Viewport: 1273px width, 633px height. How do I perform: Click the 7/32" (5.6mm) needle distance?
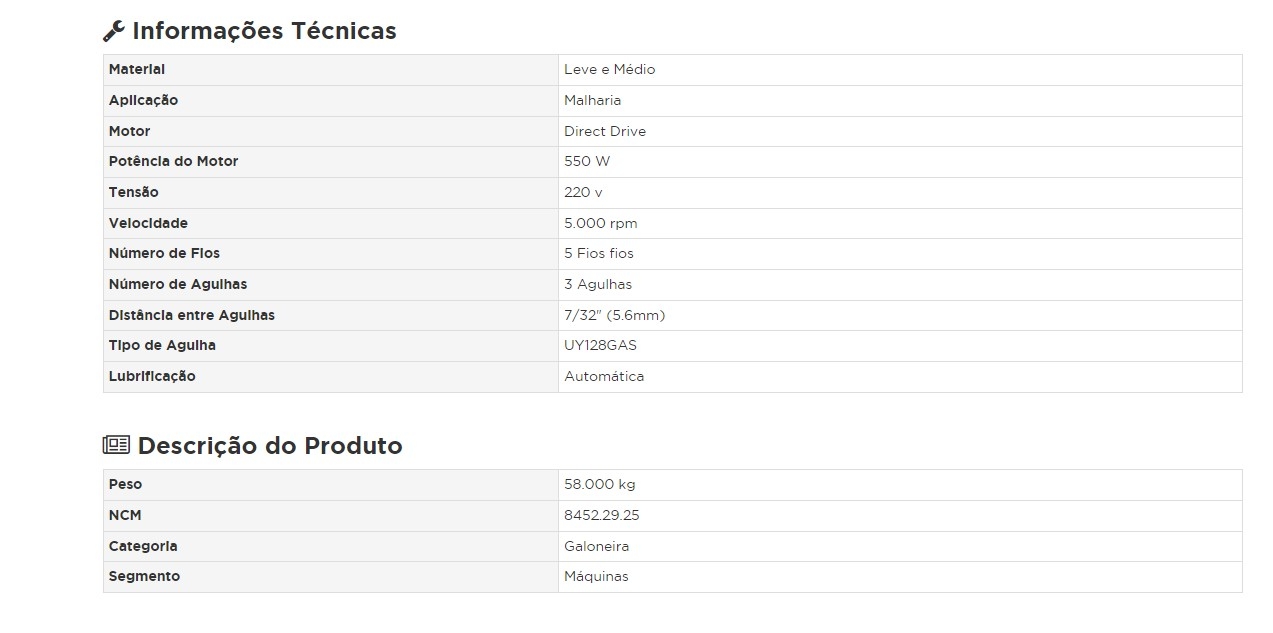(x=614, y=315)
